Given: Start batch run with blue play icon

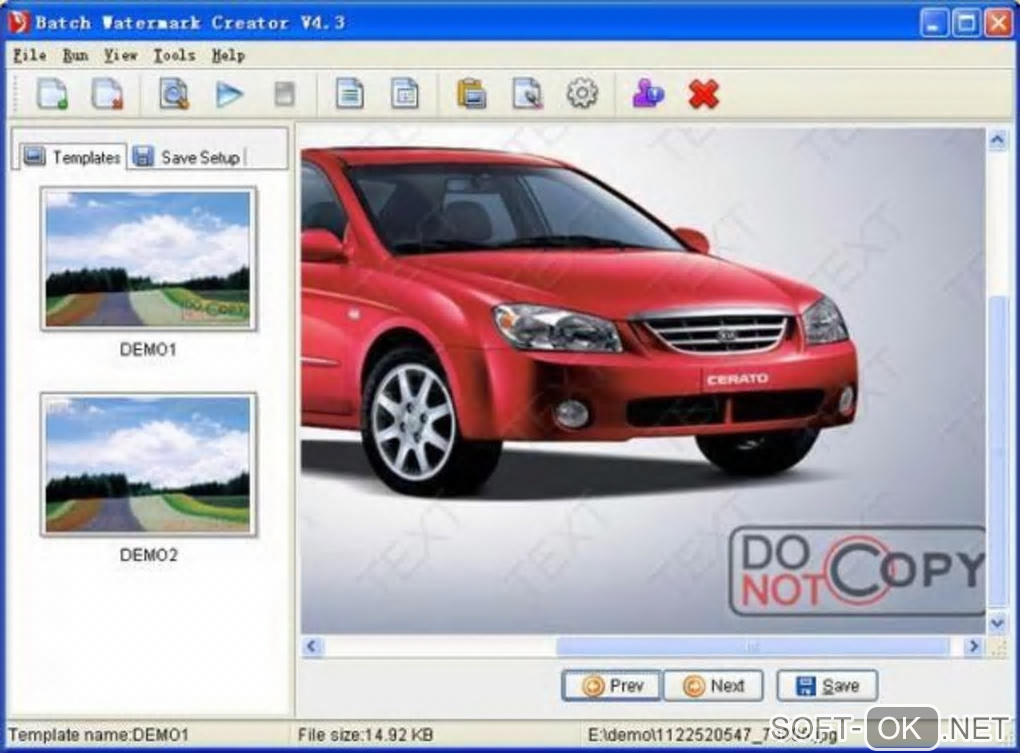Looking at the screenshot, I should (229, 95).
